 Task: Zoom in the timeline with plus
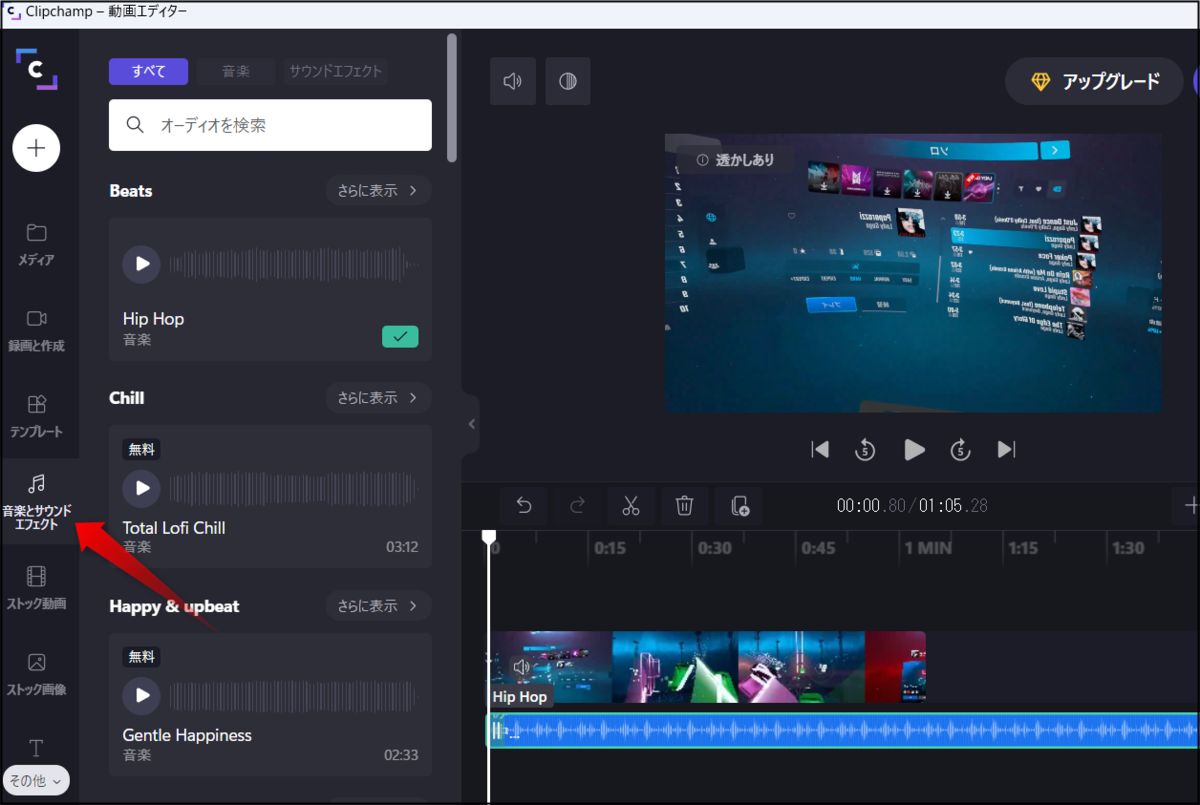(x=1189, y=506)
